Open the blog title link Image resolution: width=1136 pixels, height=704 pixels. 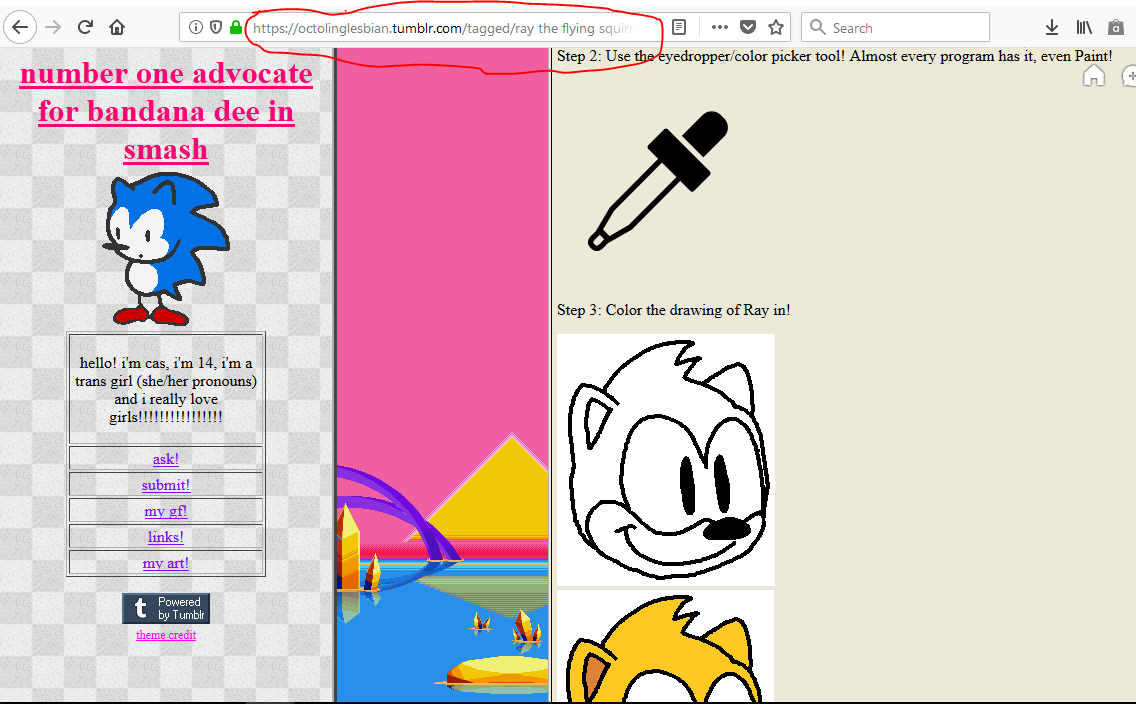click(166, 111)
